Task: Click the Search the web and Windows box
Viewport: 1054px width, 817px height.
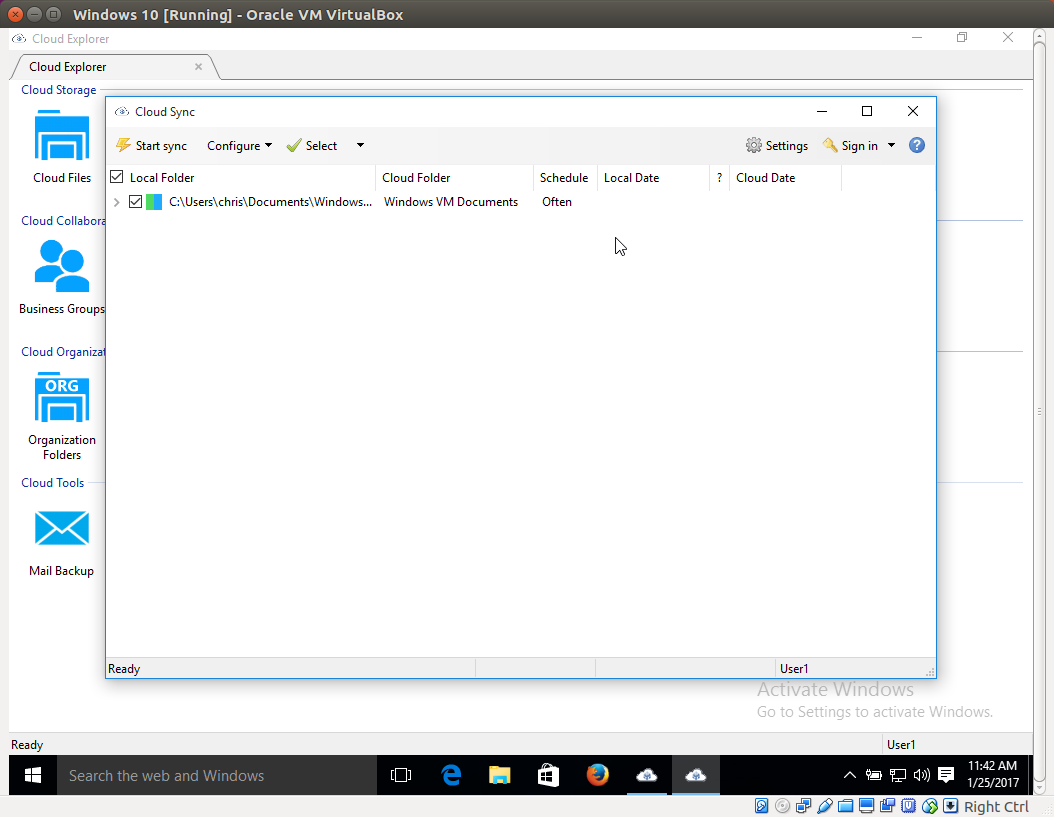Action: click(216, 775)
